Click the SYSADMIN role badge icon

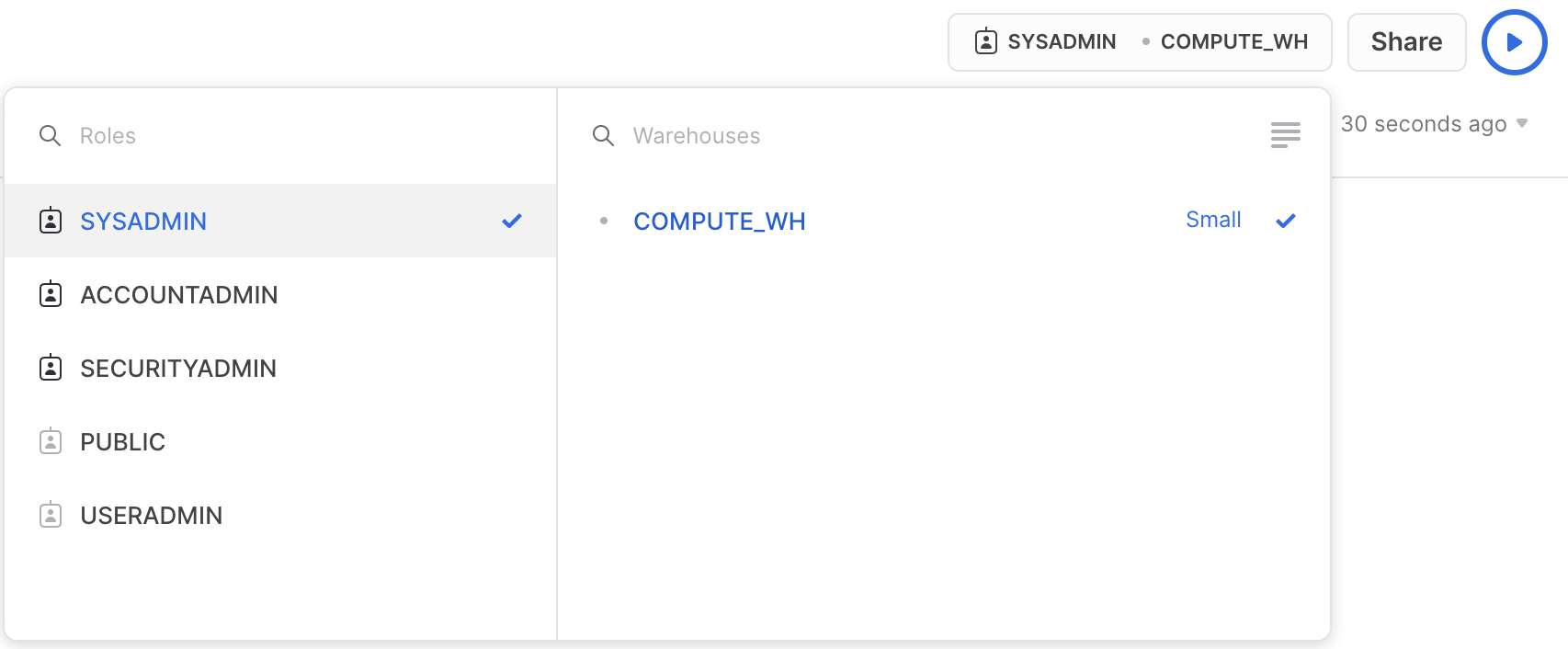pos(51,221)
